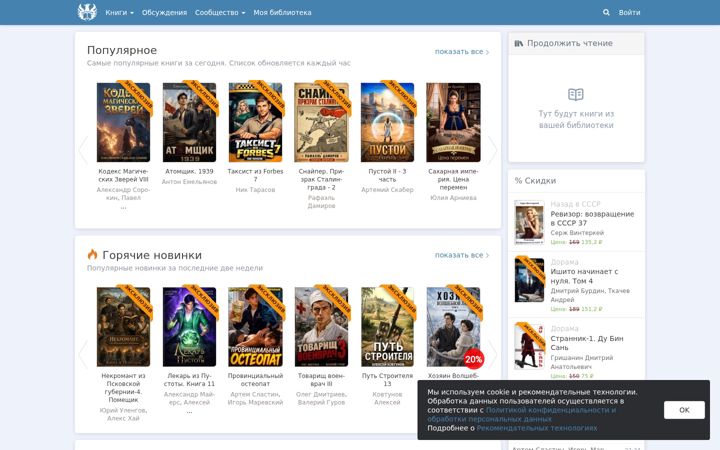Image resolution: width=720 pixels, height=450 pixels.
Task: Open the Рекомендательных технологиях link
Action: [x=537, y=428]
